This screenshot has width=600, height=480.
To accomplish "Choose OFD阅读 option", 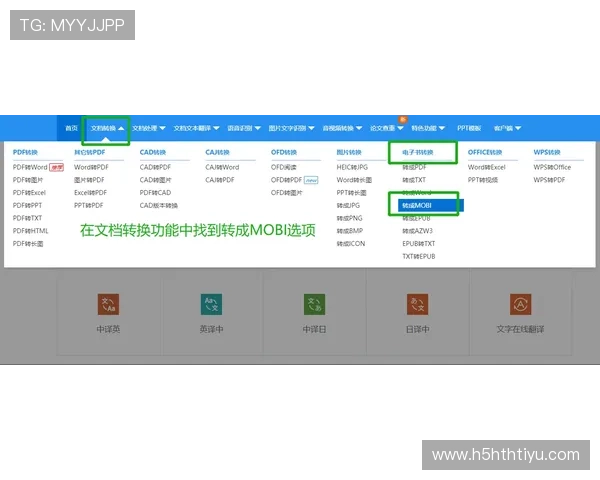I will pyautogui.click(x=284, y=167).
